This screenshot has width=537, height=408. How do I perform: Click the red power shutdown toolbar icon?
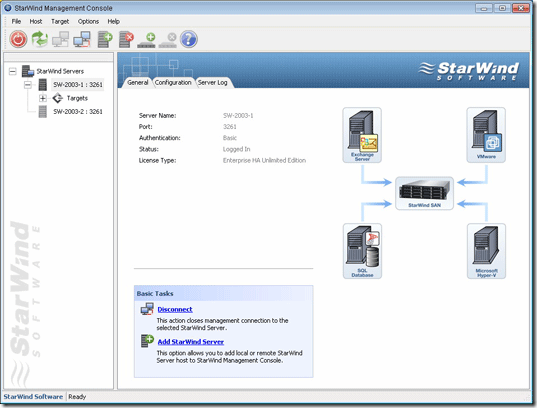18,39
